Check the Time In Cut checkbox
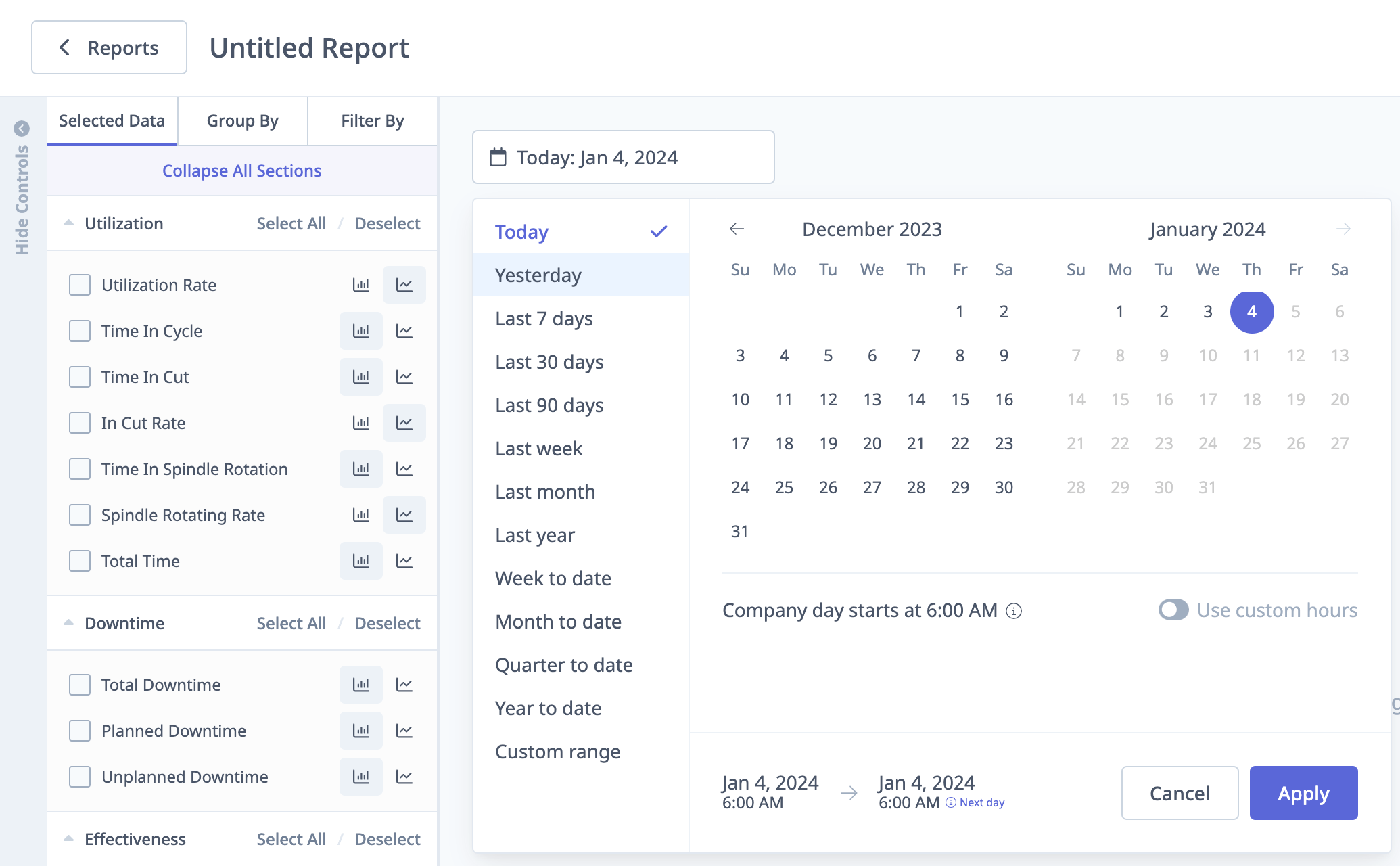Viewport: 1400px width, 866px height. pos(80,377)
